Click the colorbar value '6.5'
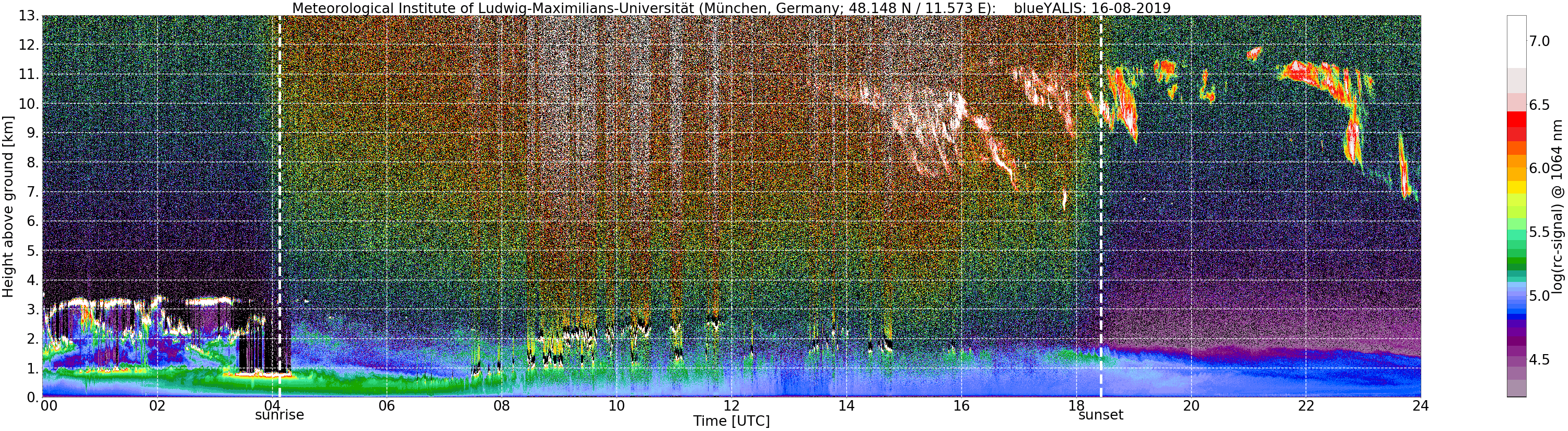 click(x=1539, y=105)
